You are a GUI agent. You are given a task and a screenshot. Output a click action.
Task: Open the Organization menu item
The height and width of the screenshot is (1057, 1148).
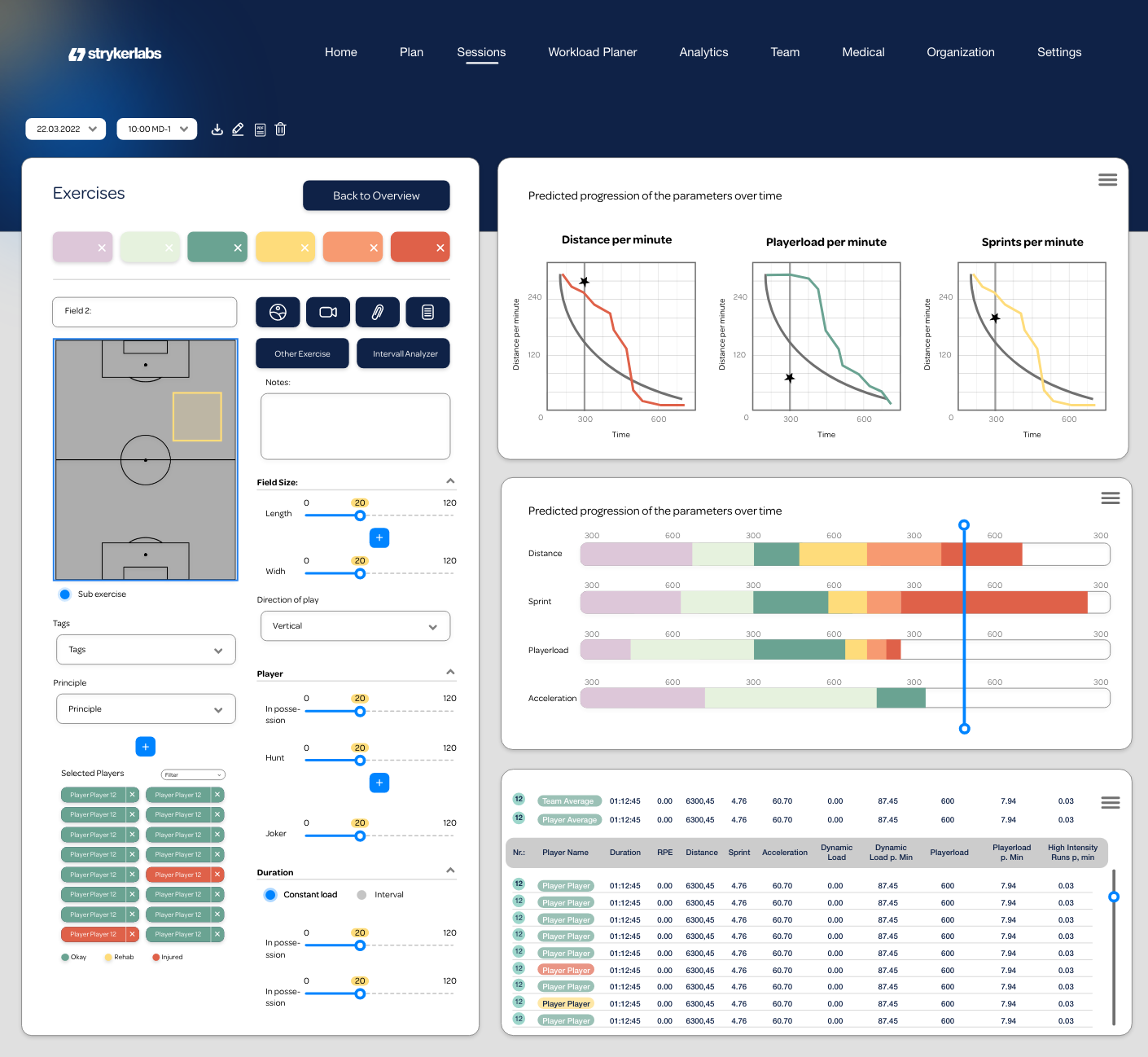[x=961, y=52]
